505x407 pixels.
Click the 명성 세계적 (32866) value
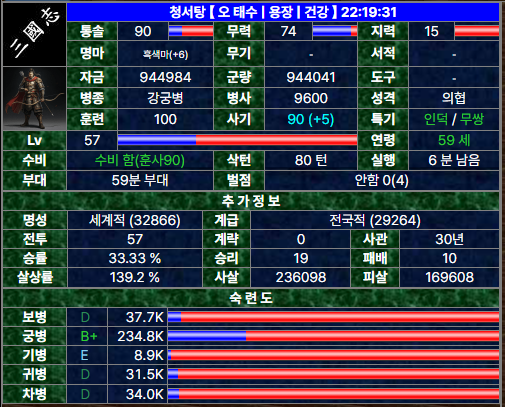[135, 220]
